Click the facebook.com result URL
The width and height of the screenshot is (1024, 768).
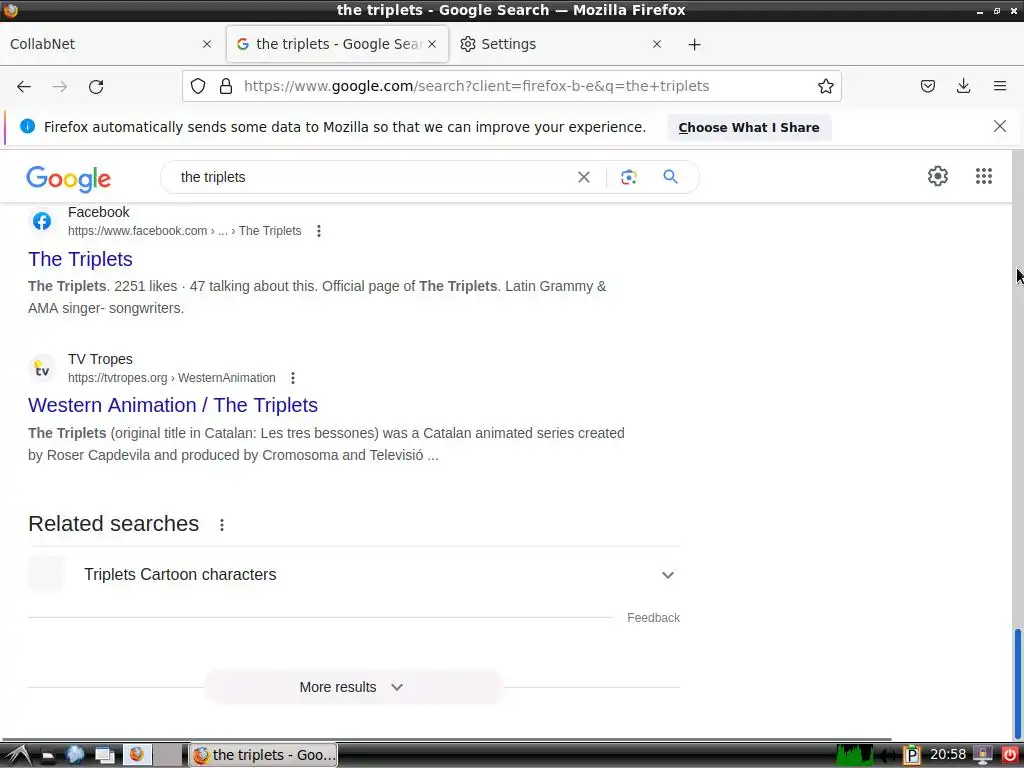click(185, 231)
